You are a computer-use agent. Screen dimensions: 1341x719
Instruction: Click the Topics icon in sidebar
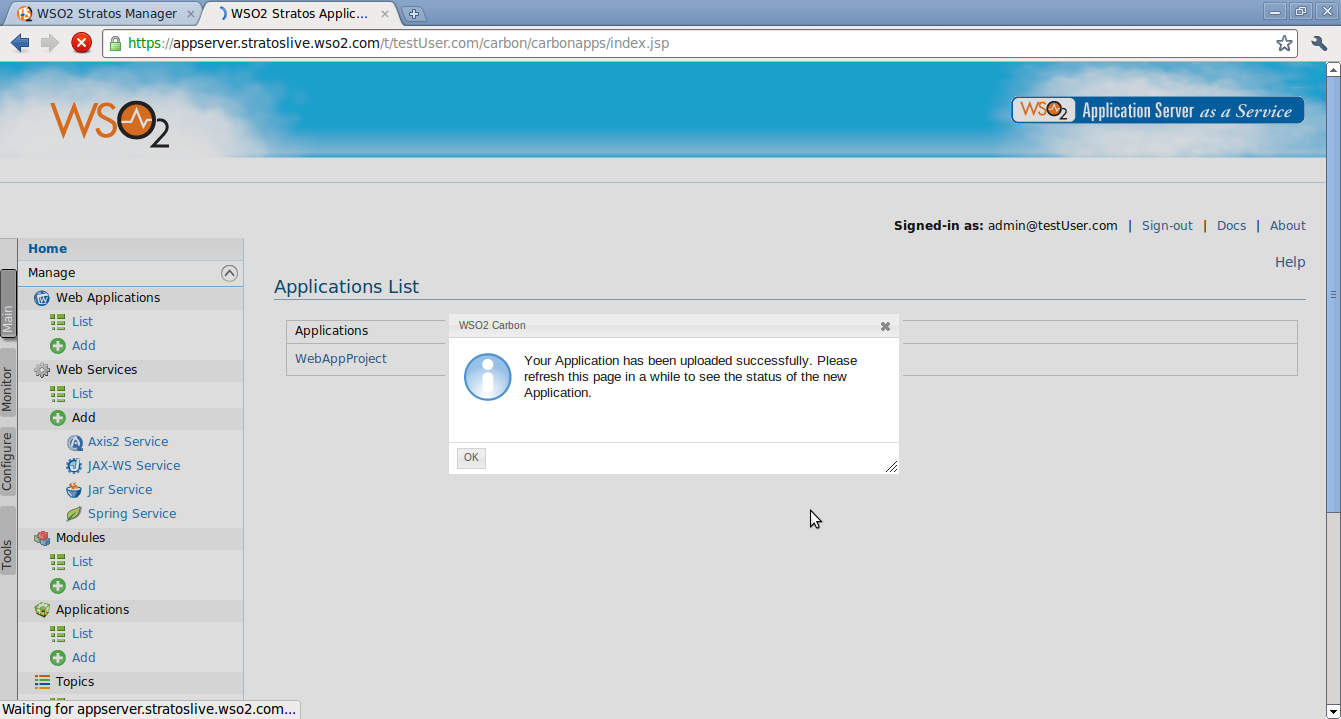41,681
